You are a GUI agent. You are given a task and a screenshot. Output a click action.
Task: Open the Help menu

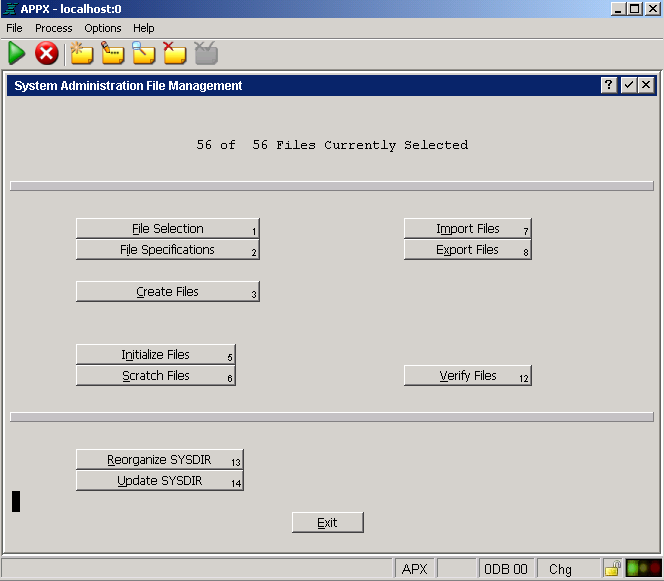pos(144,28)
